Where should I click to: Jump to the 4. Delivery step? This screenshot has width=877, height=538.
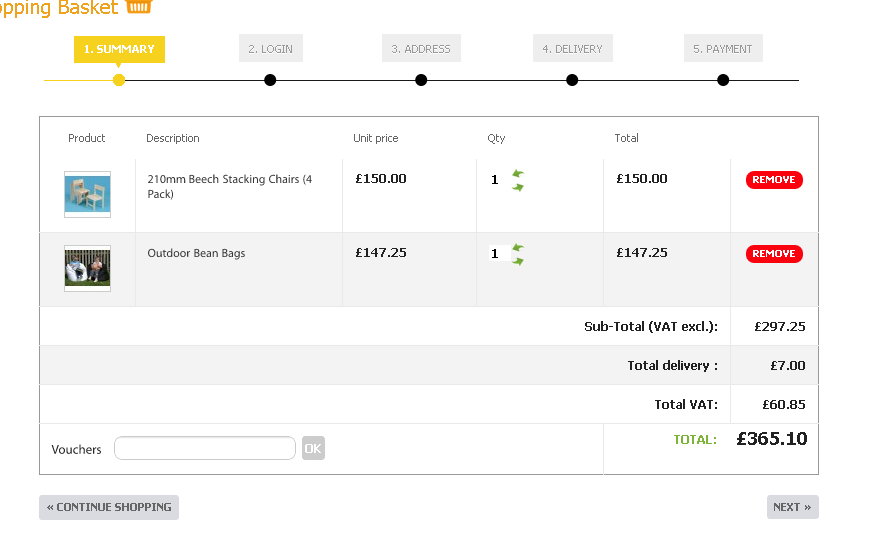coord(572,49)
